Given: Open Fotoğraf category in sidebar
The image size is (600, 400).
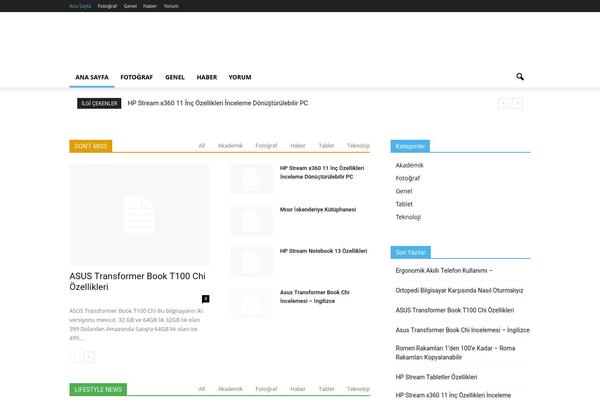Looking at the screenshot, I should pos(408,178).
